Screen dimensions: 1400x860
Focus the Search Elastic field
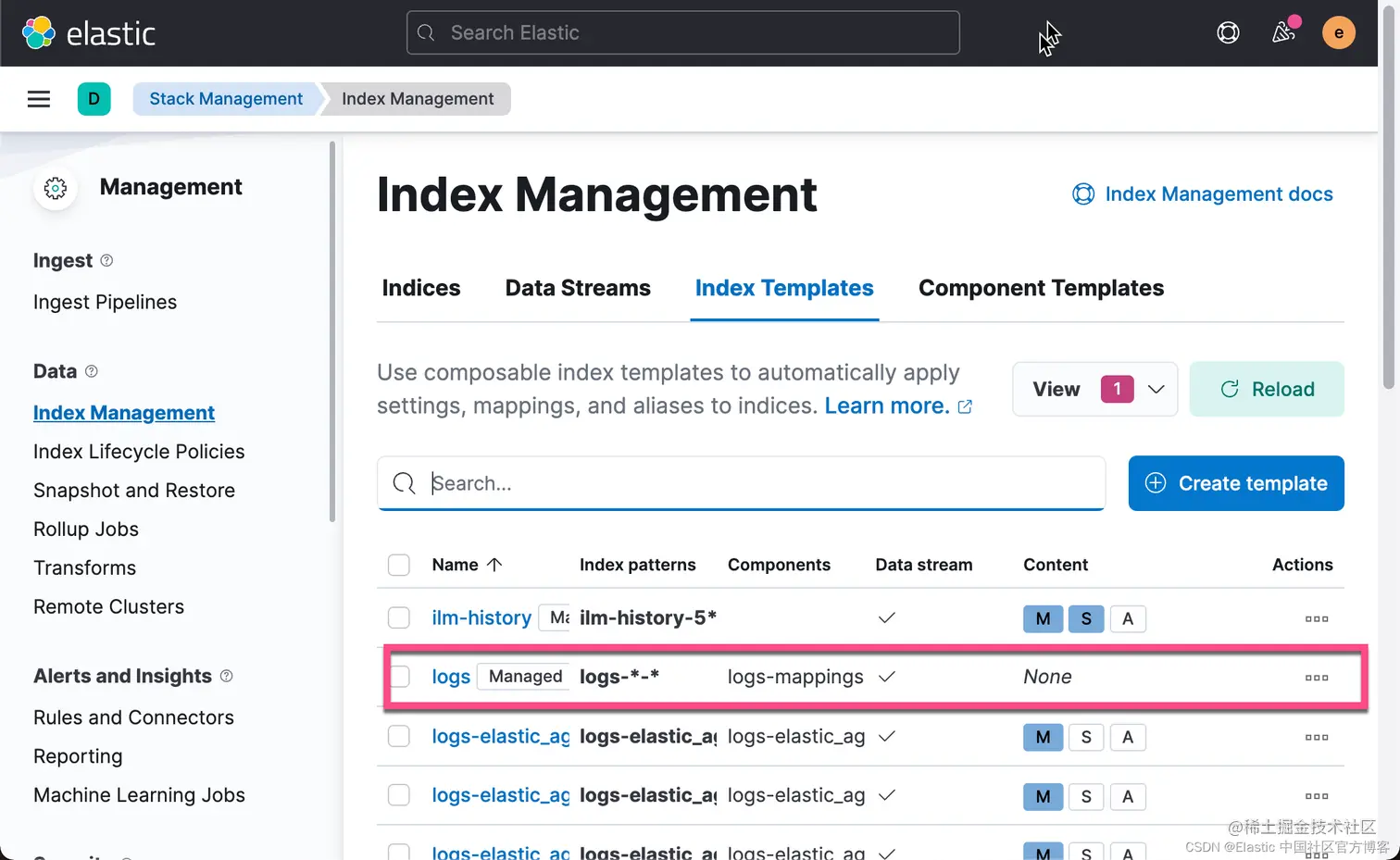pos(683,33)
